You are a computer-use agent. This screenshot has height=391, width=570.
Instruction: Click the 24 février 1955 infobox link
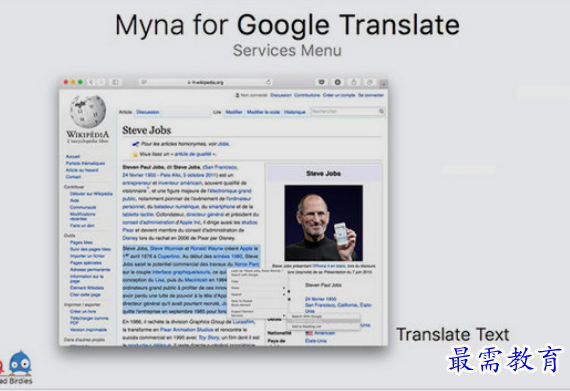pyautogui.click(x=321, y=299)
